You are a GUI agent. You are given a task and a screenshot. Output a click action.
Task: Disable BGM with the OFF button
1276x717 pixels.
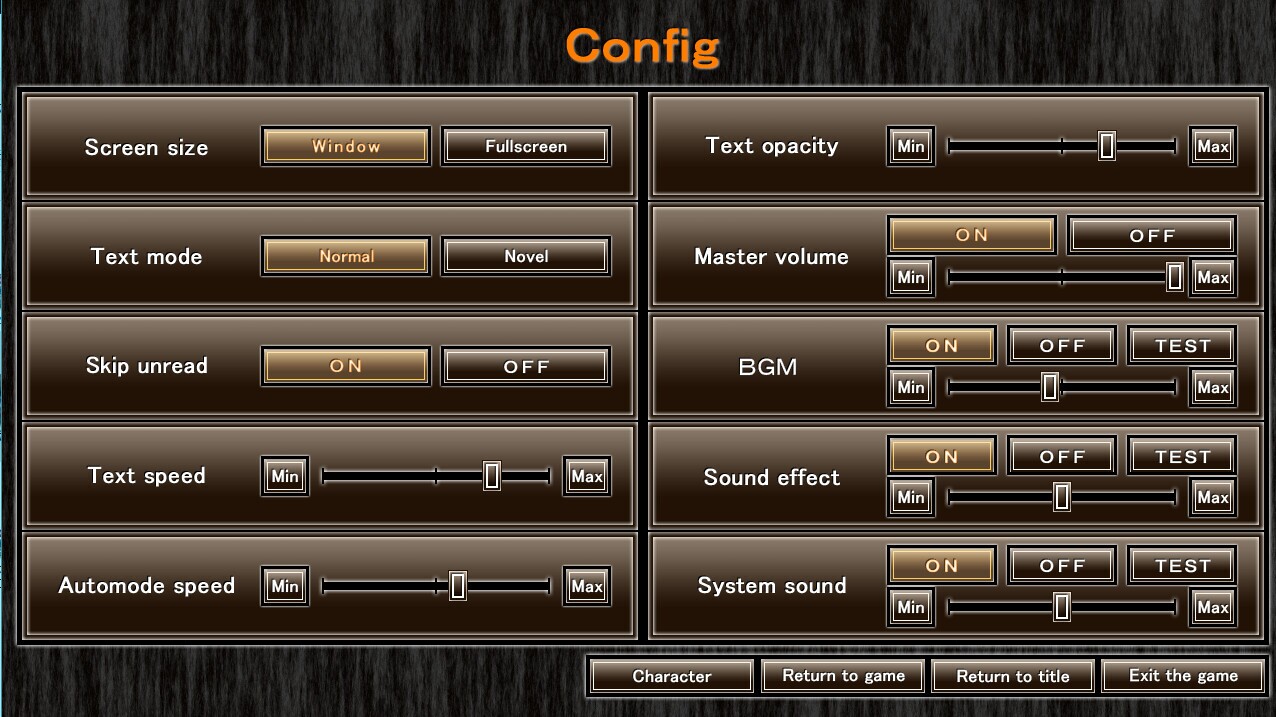1062,346
